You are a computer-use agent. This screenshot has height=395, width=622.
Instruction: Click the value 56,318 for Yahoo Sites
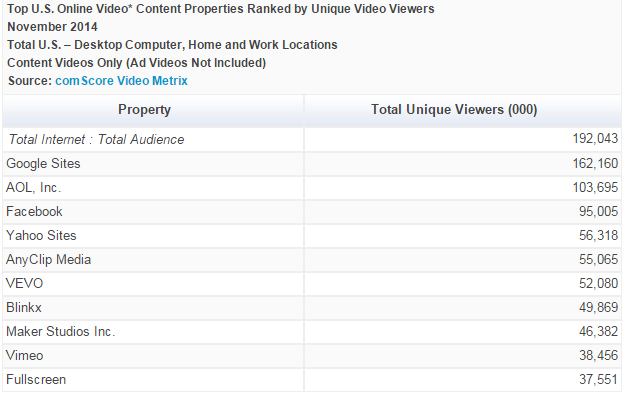[598, 236]
